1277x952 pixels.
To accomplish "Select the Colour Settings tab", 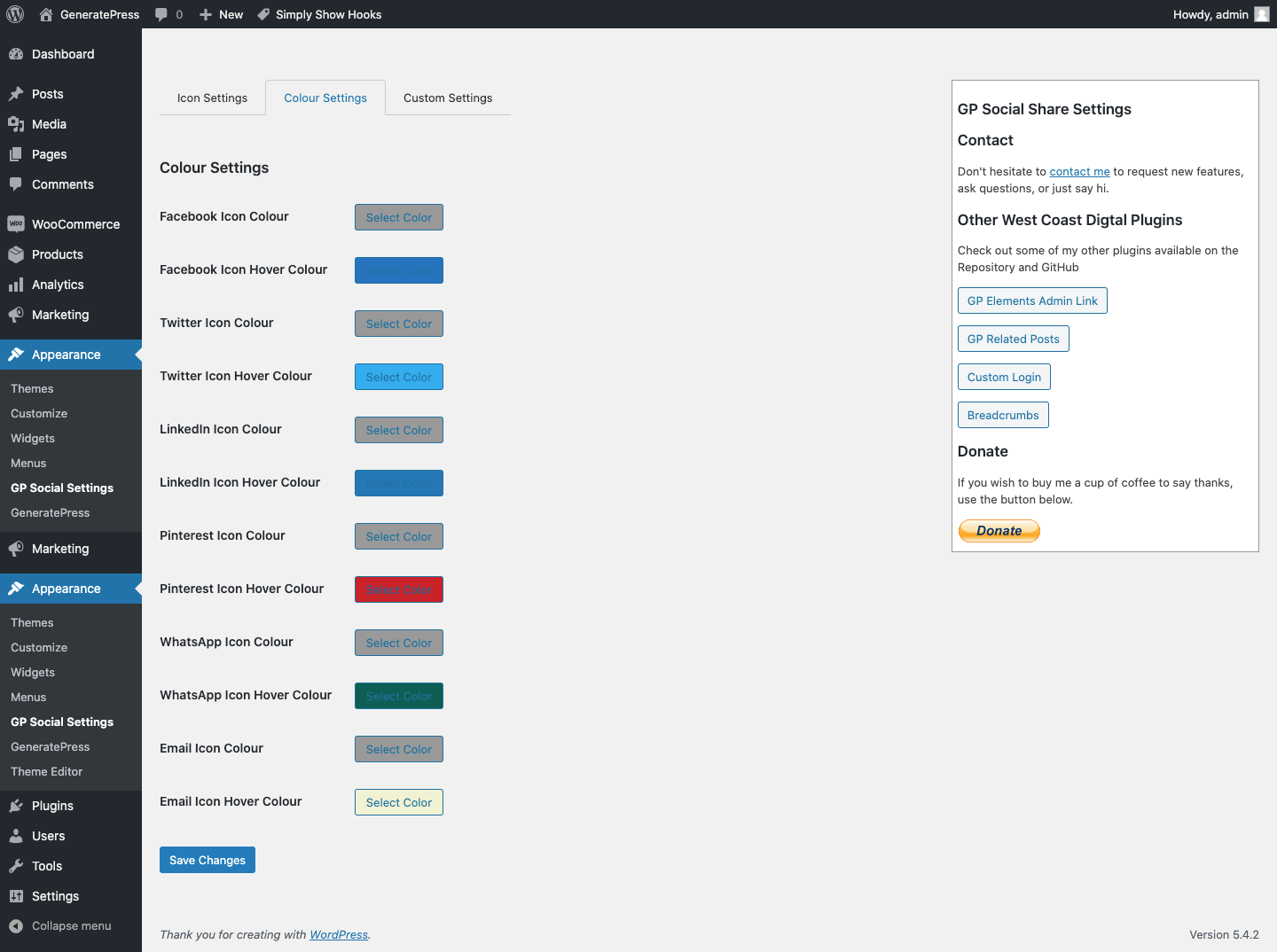I will (x=325, y=98).
